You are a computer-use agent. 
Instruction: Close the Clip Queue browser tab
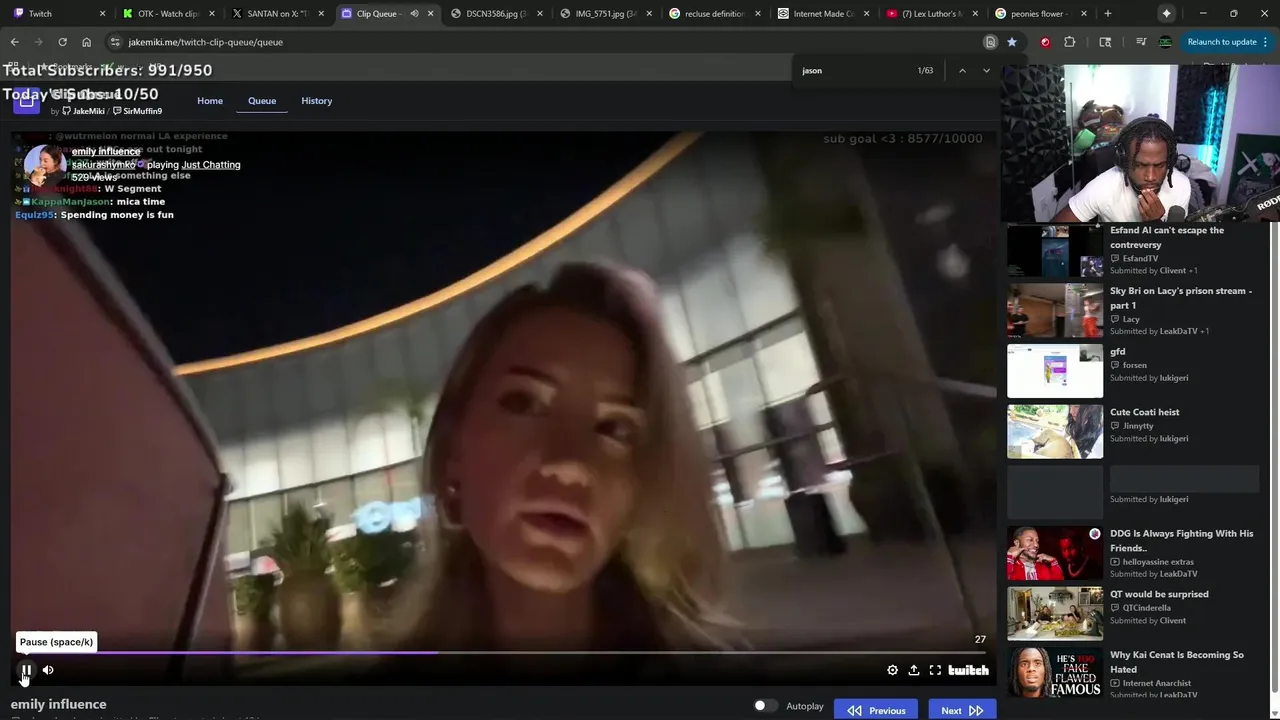click(x=431, y=14)
